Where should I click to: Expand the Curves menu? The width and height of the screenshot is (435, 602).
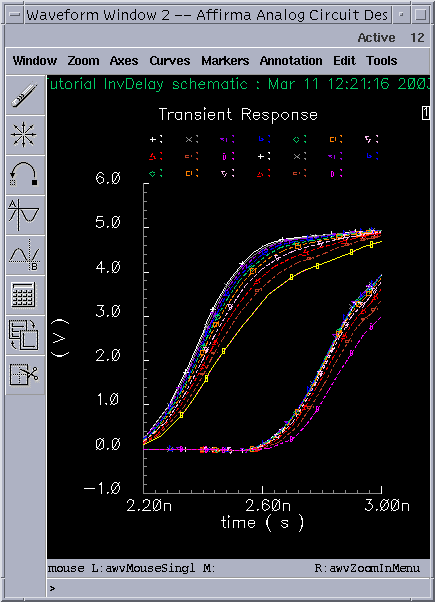tap(170, 61)
